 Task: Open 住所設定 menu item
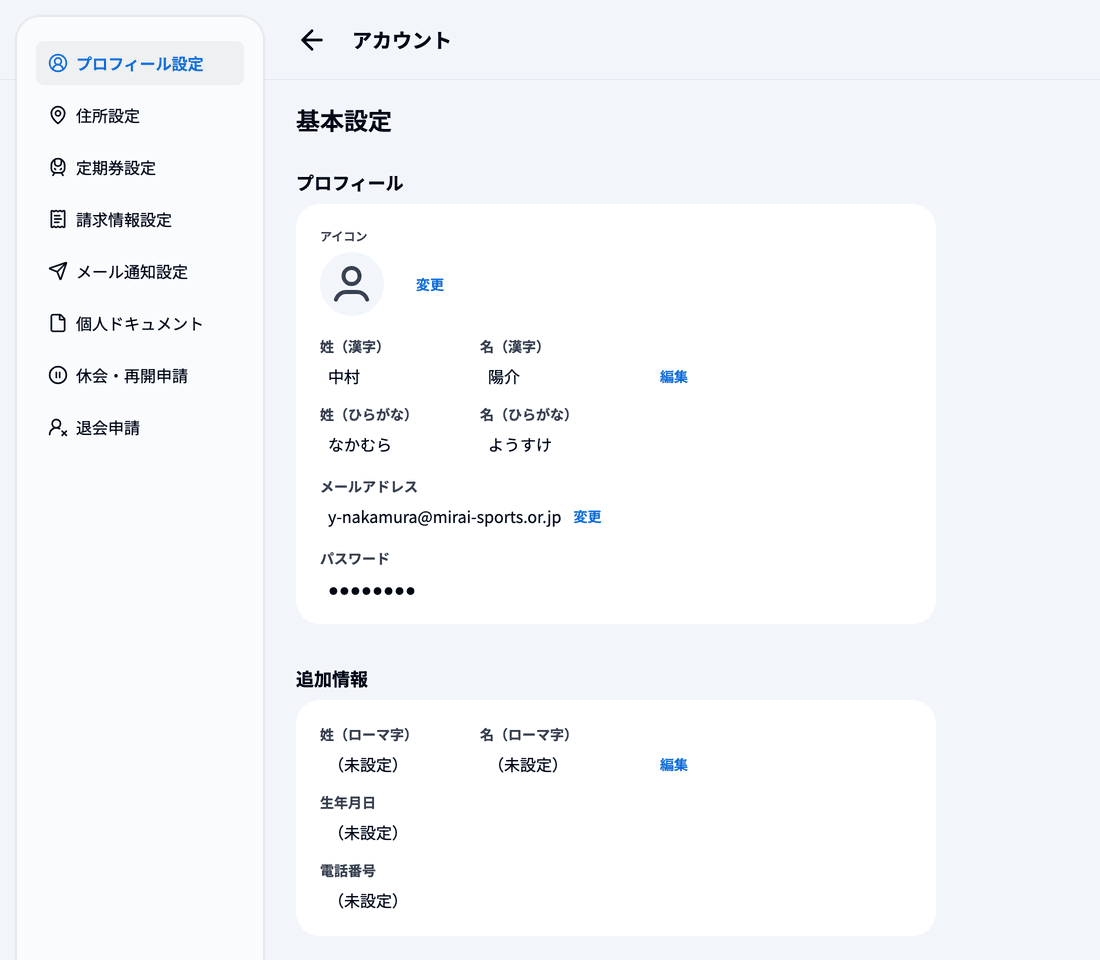coord(140,115)
